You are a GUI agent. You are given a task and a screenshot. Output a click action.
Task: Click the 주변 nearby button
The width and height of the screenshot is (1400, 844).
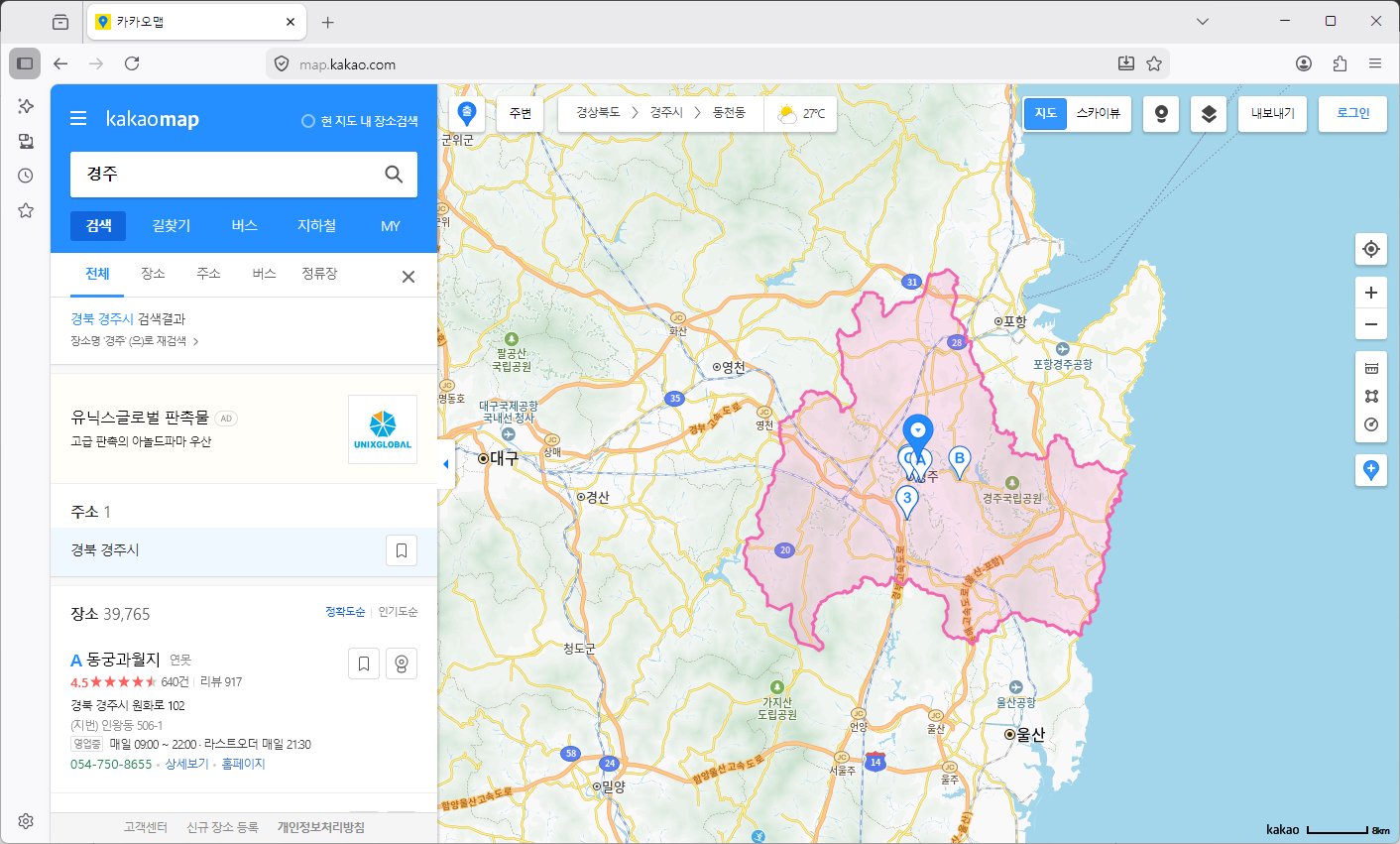click(521, 113)
